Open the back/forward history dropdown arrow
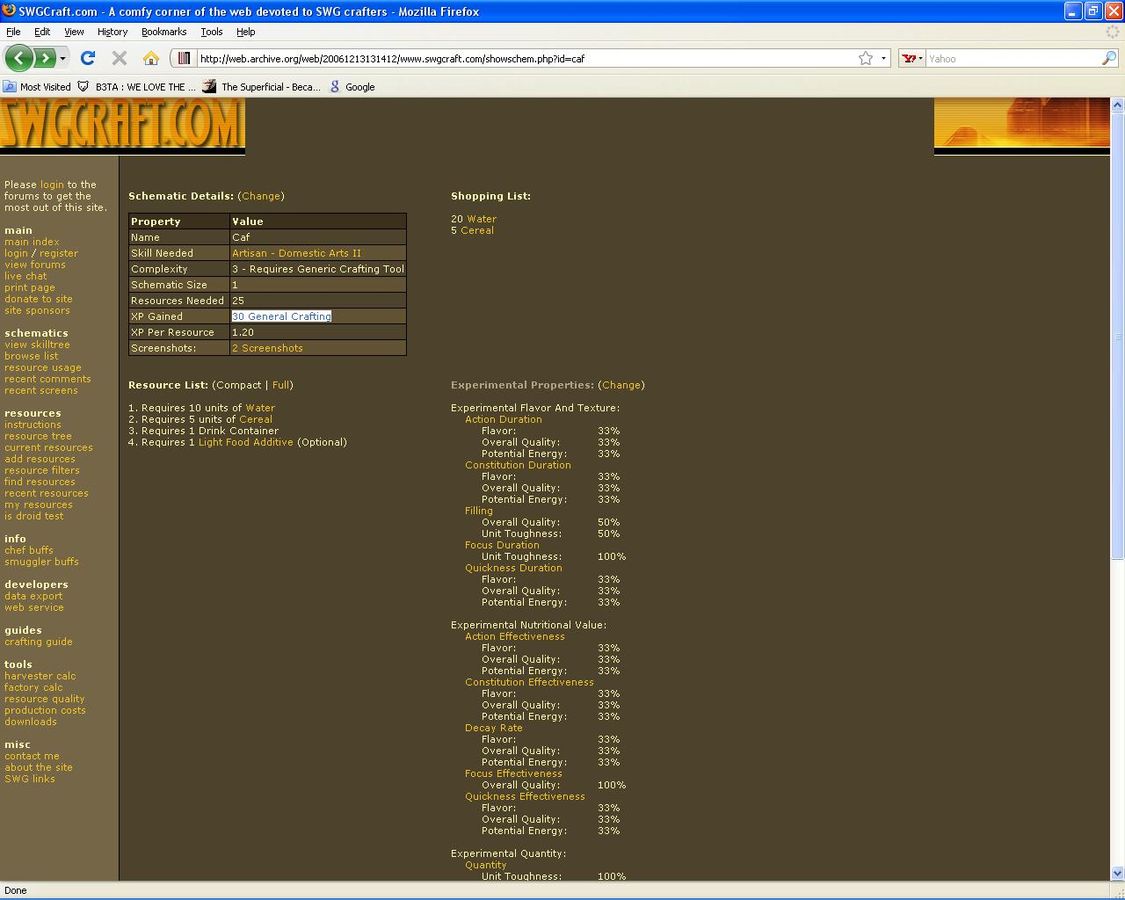 (63, 58)
